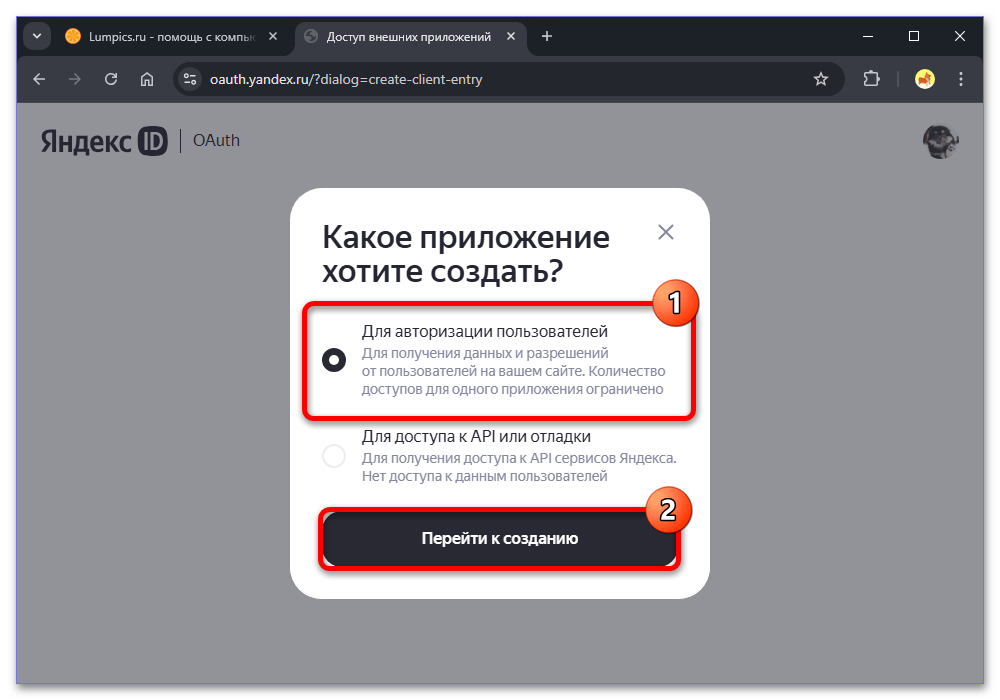Image resolution: width=1000 pixels, height=700 pixels.
Task: Expand the tab search dropdown
Action: click(37, 36)
